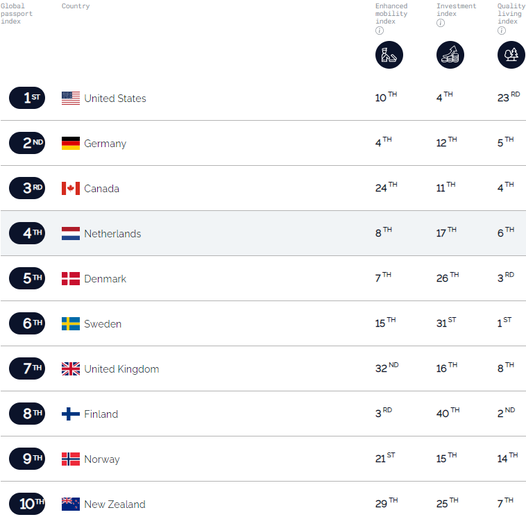Select Denmark's 7th enhanced mobility rank
526x526 pixels.
383,278
